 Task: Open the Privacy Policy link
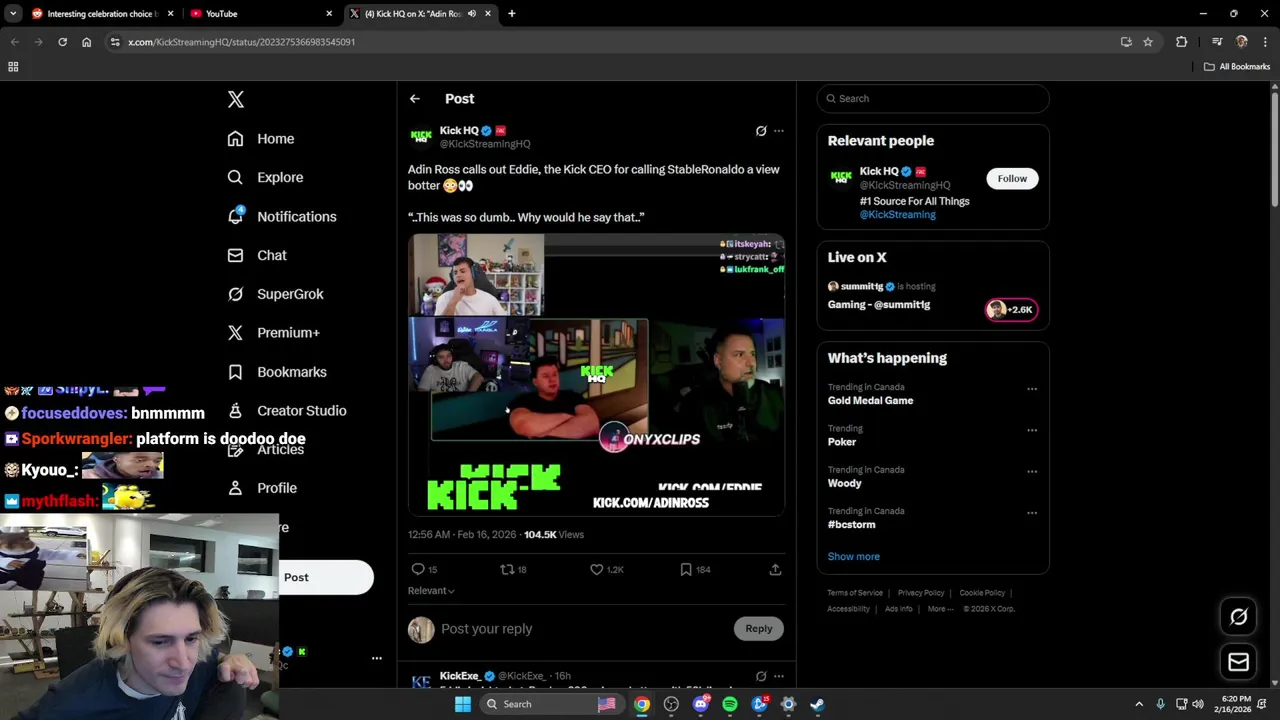(x=921, y=593)
